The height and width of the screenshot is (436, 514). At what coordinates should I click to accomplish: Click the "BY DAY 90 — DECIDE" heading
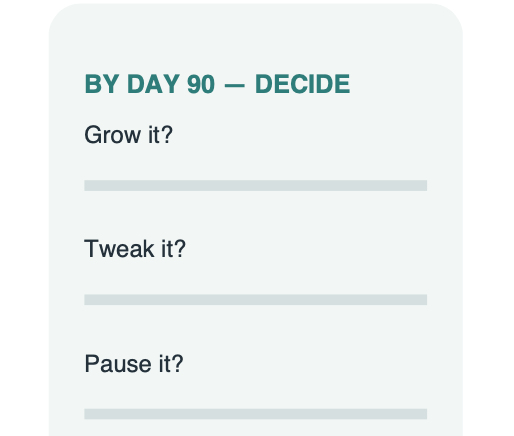217,84
